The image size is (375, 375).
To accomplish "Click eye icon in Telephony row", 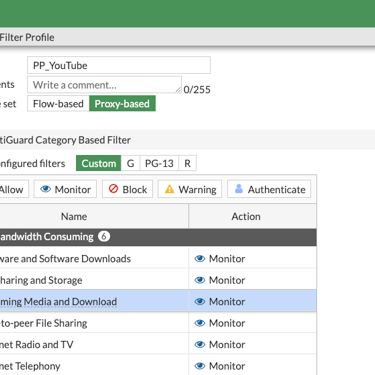I will tap(200, 366).
